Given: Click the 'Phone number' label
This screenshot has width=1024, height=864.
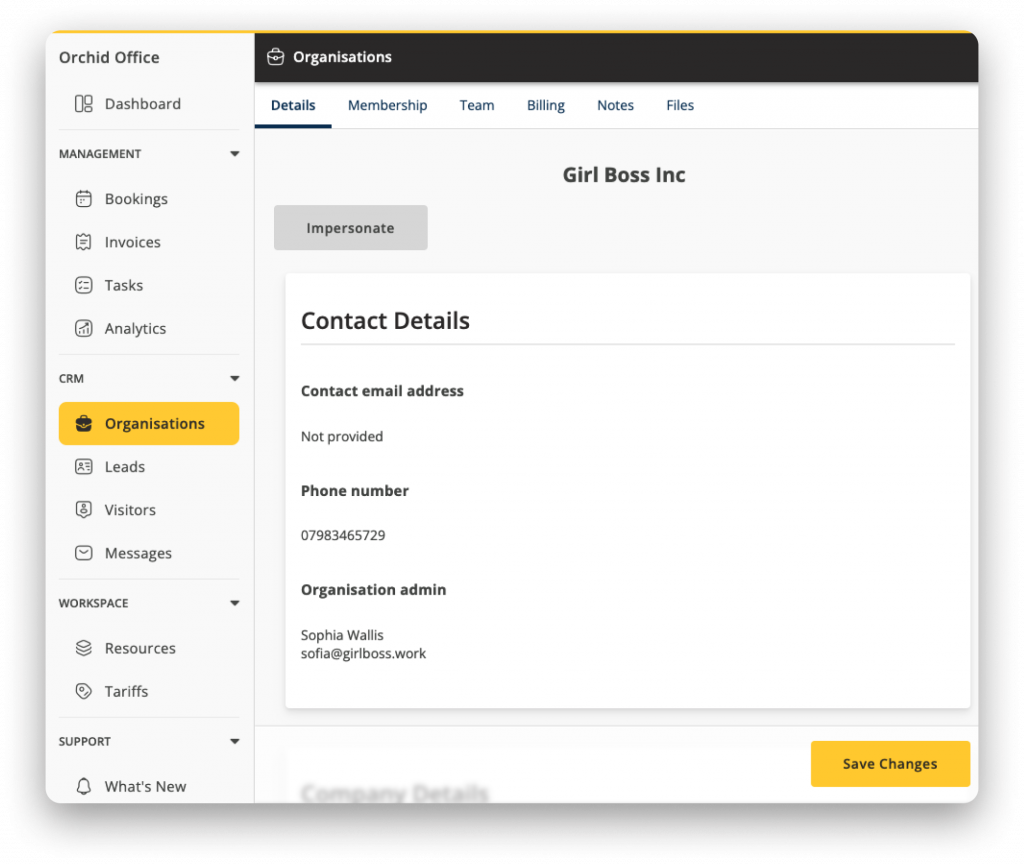Looking at the screenshot, I should [x=355, y=491].
